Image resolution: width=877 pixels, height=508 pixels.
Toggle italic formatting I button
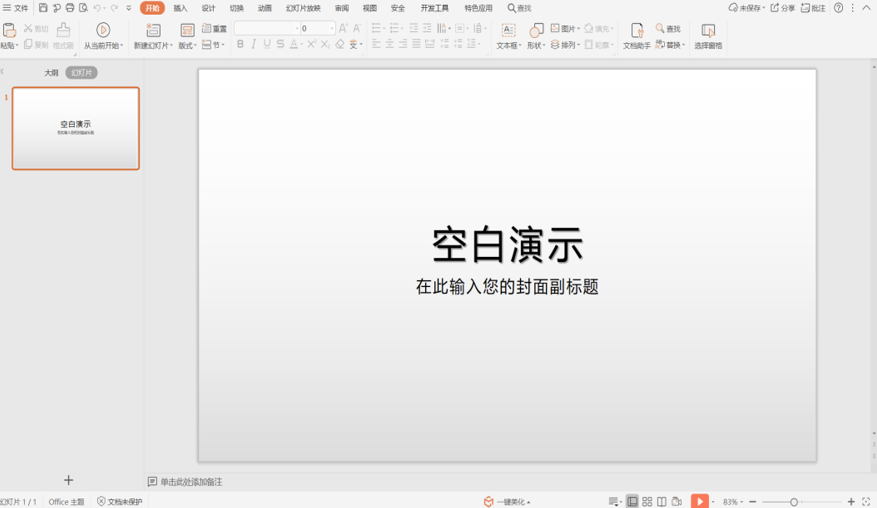pyautogui.click(x=254, y=45)
